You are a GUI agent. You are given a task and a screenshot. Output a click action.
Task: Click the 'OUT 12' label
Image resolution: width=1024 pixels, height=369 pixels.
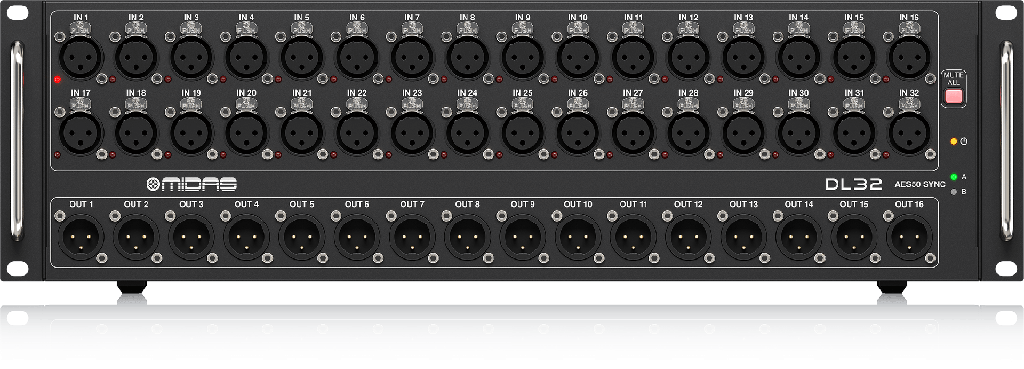pos(688,204)
